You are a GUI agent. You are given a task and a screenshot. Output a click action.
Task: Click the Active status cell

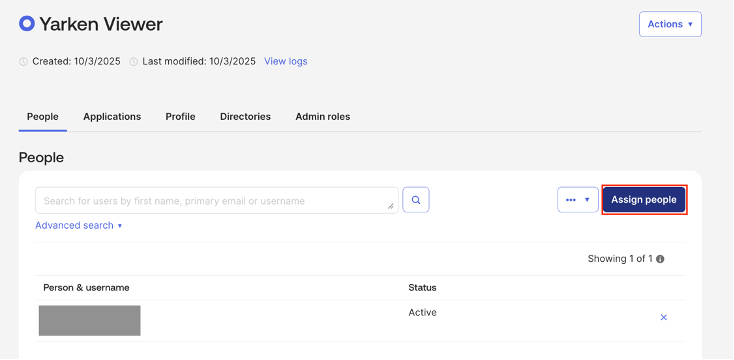[x=422, y=313]
